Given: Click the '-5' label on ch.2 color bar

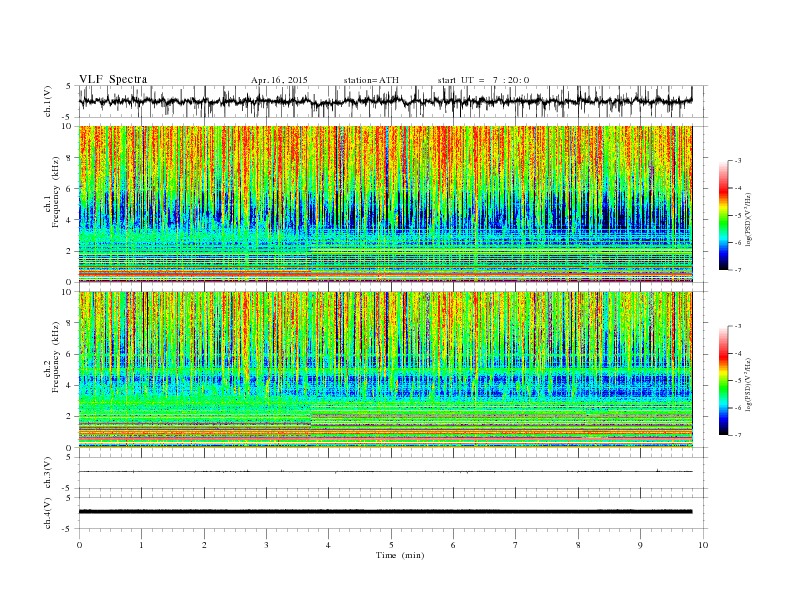Looking at the screenshot, I should 738,381.
